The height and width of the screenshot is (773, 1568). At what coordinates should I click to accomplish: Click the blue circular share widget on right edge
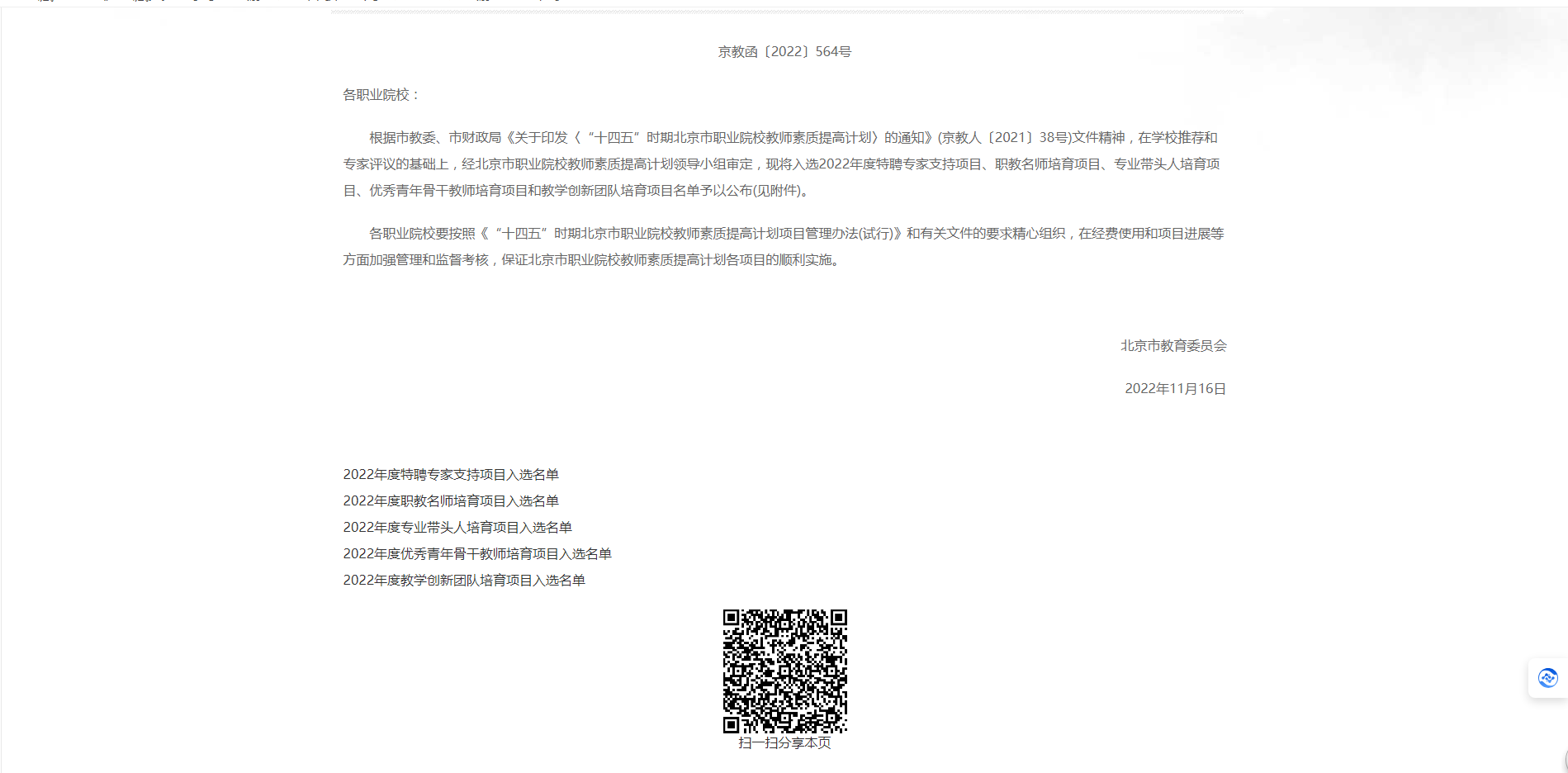(x=1546, y=678)
